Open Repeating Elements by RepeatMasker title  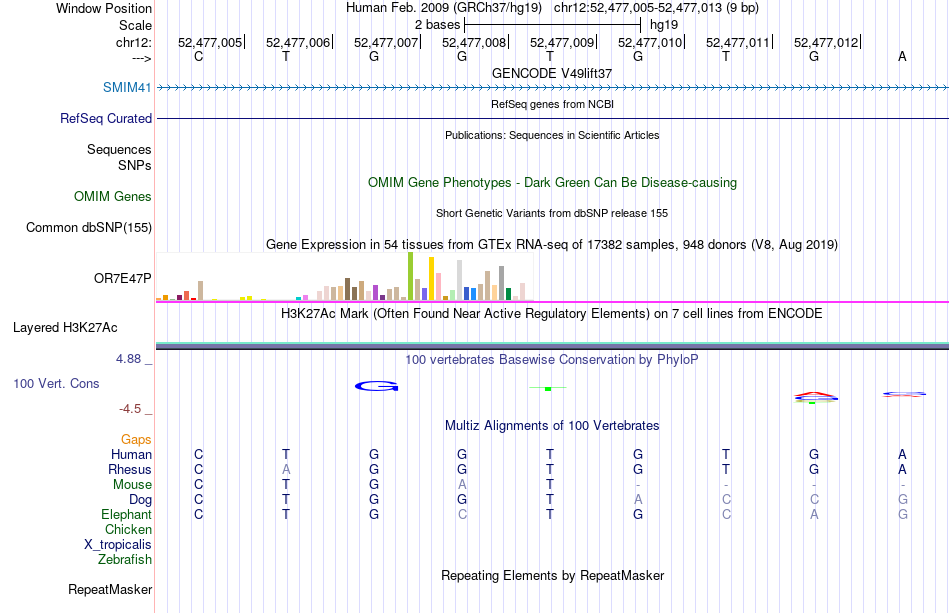coord(552,575)
